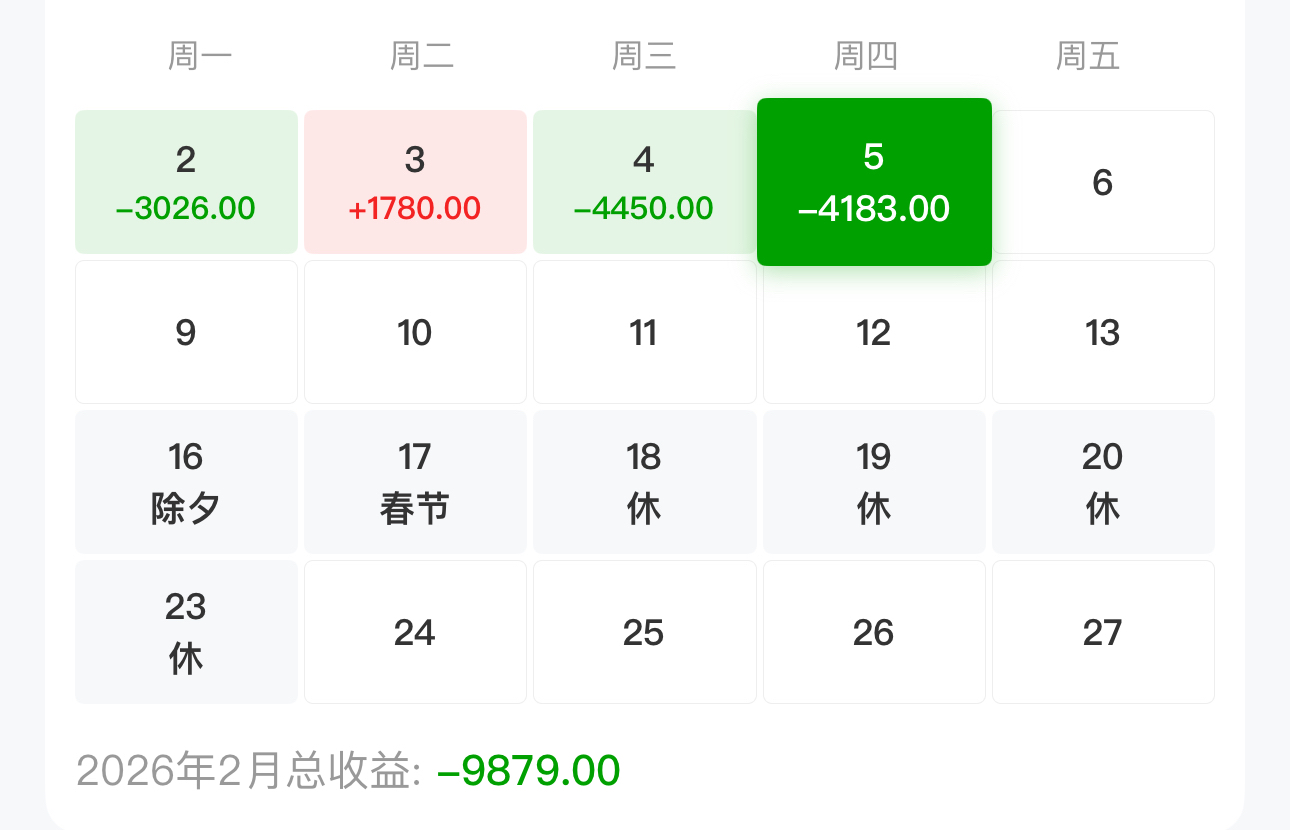Select day 16 labeled 除夕
The height and width of the screenshot is (830, 1290).
(186, 482)
